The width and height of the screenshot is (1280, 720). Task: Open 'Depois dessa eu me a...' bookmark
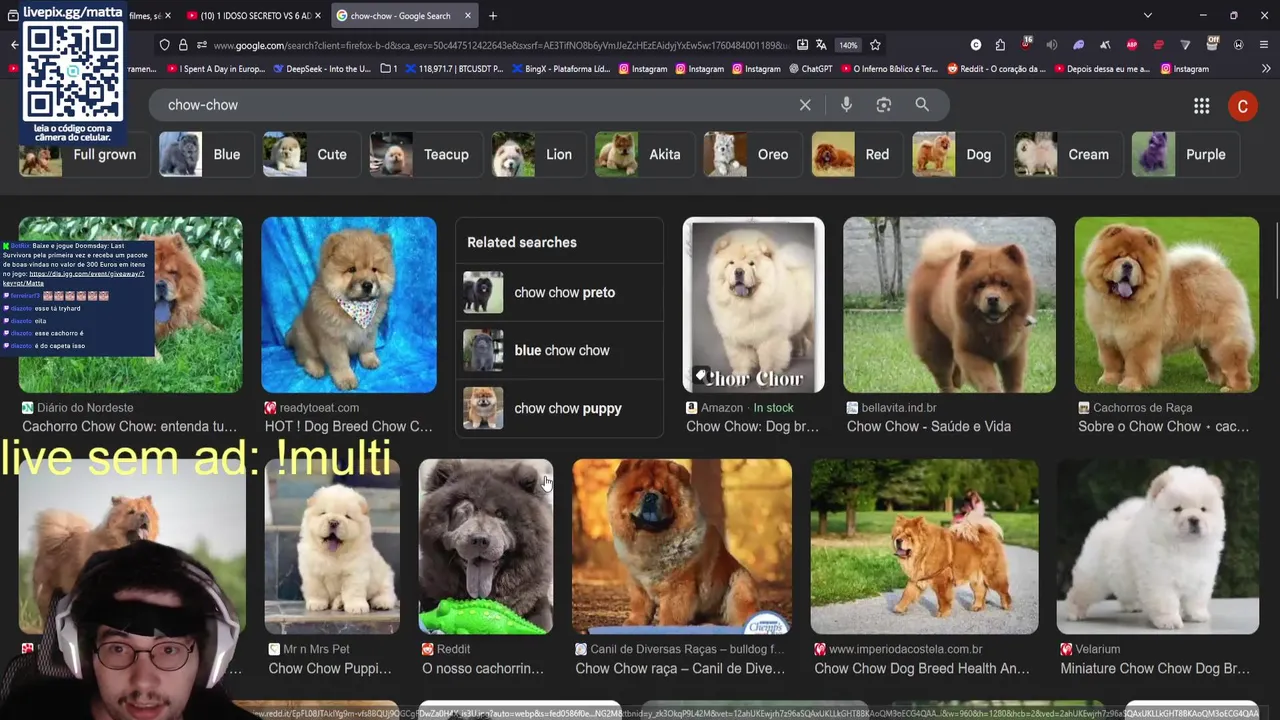click(x=1101, y=69)
